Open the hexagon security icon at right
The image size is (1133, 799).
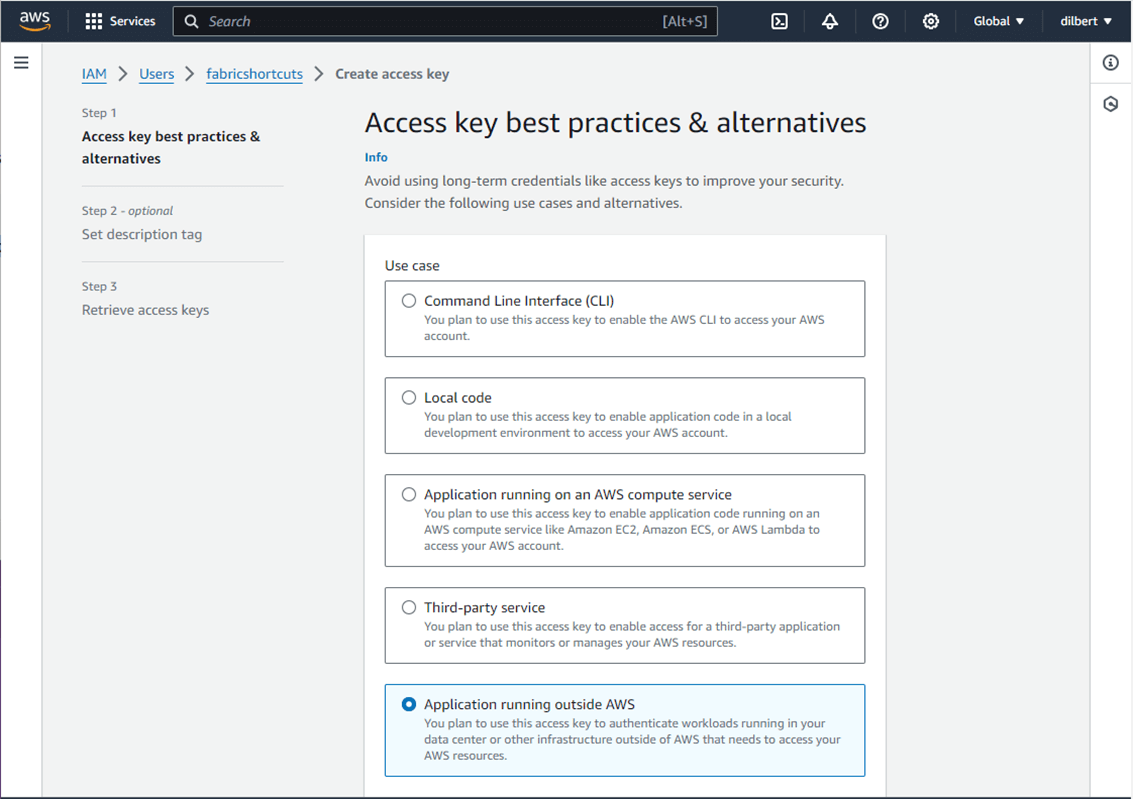point(1111,104)
